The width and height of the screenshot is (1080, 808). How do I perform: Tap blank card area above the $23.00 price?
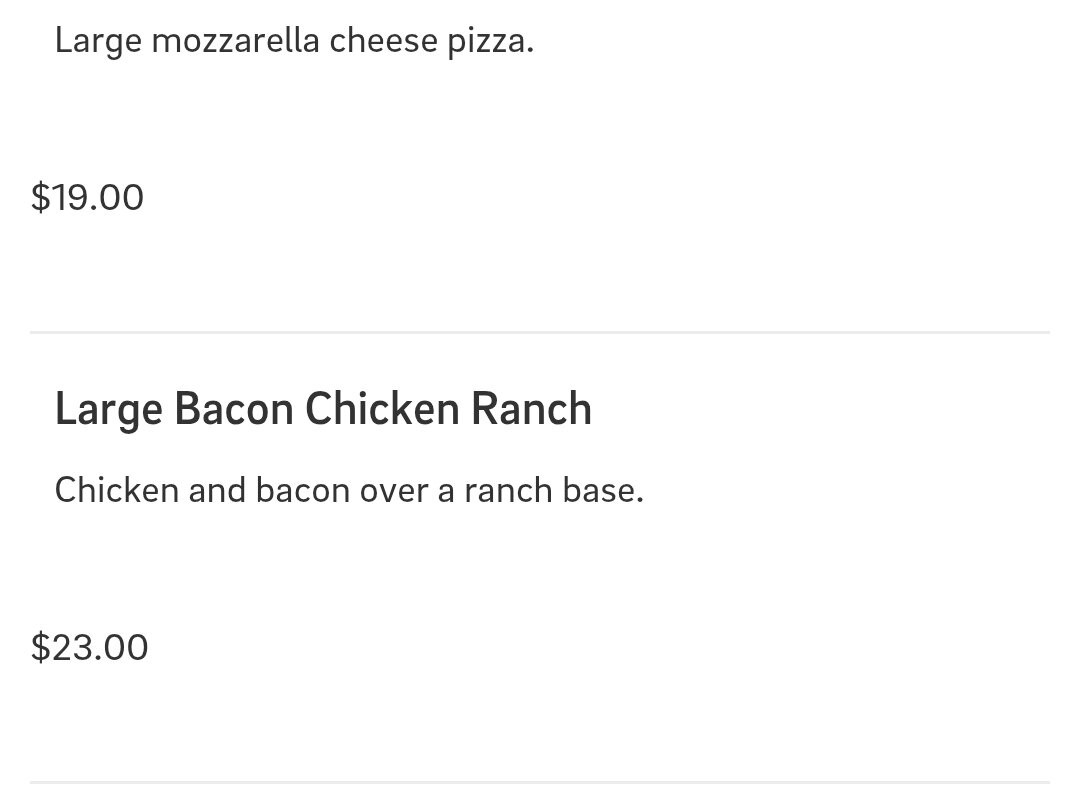pos(540,568)
